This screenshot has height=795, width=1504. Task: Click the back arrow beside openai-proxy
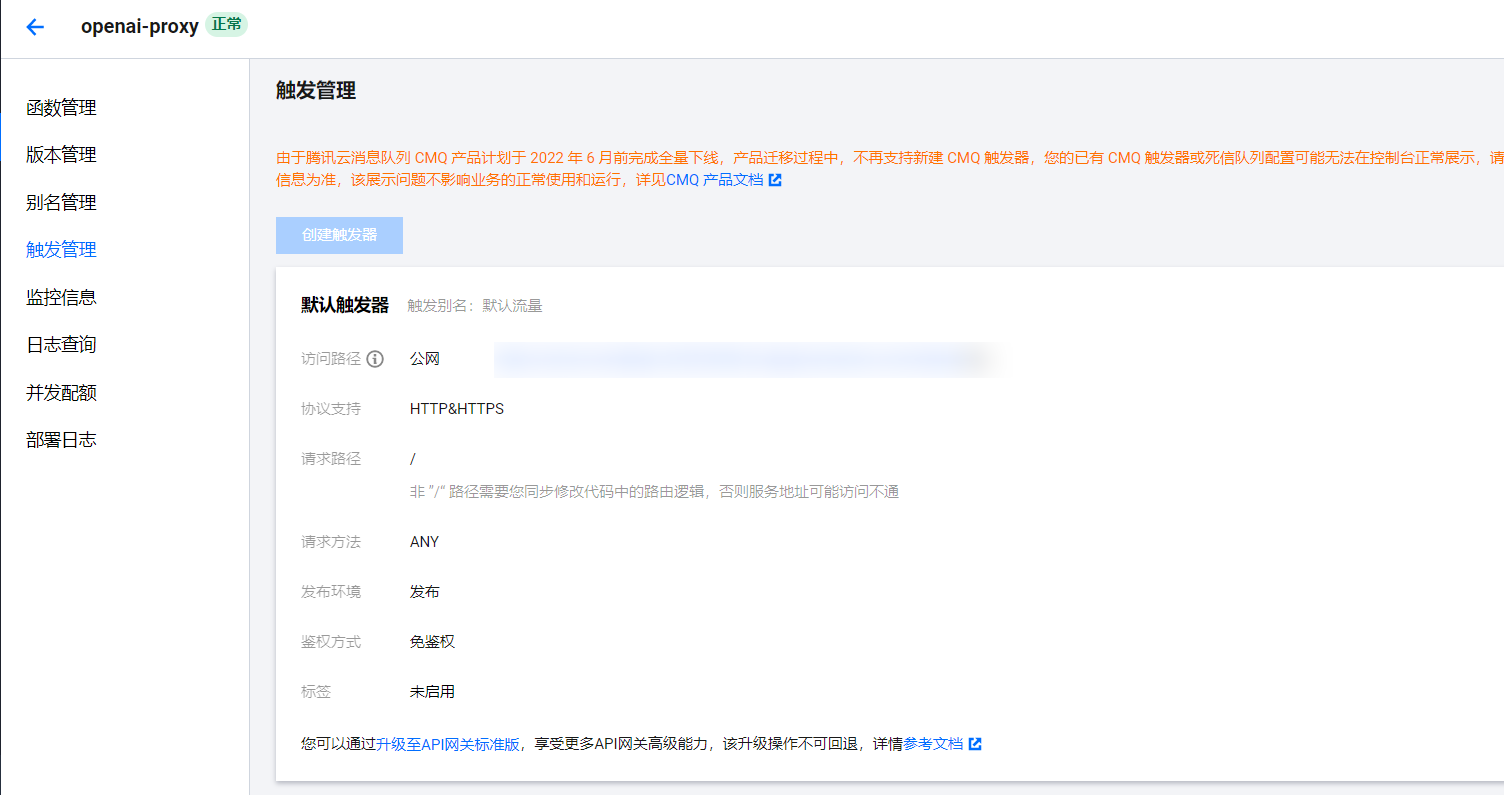coord(35,26)
